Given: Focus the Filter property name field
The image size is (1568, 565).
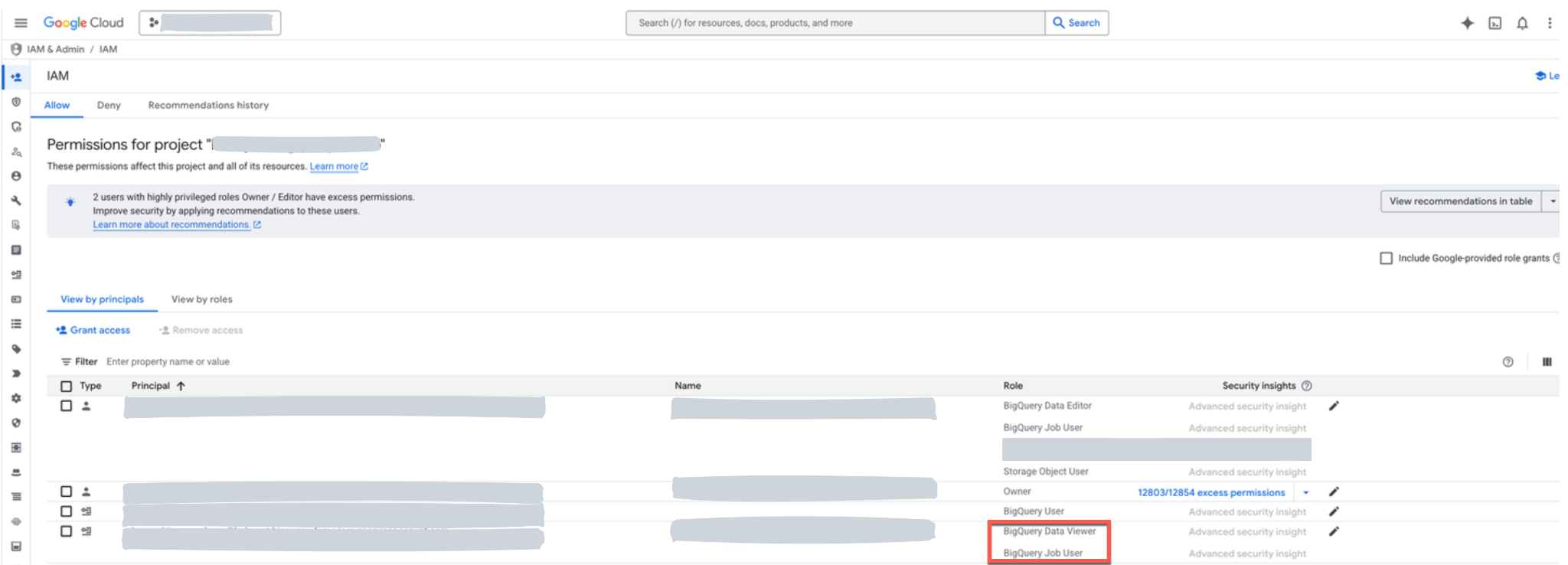Looking at the screenshot, I should point(168,362).
